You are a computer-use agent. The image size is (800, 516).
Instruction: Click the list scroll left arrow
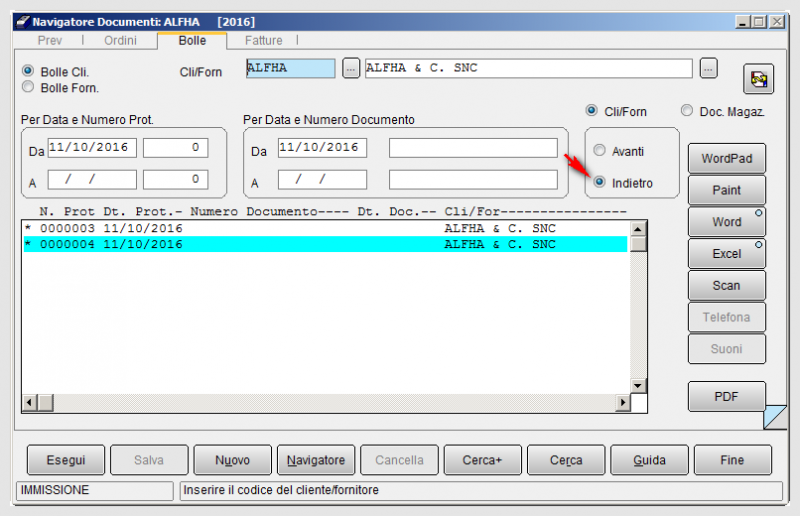point(29,403)
